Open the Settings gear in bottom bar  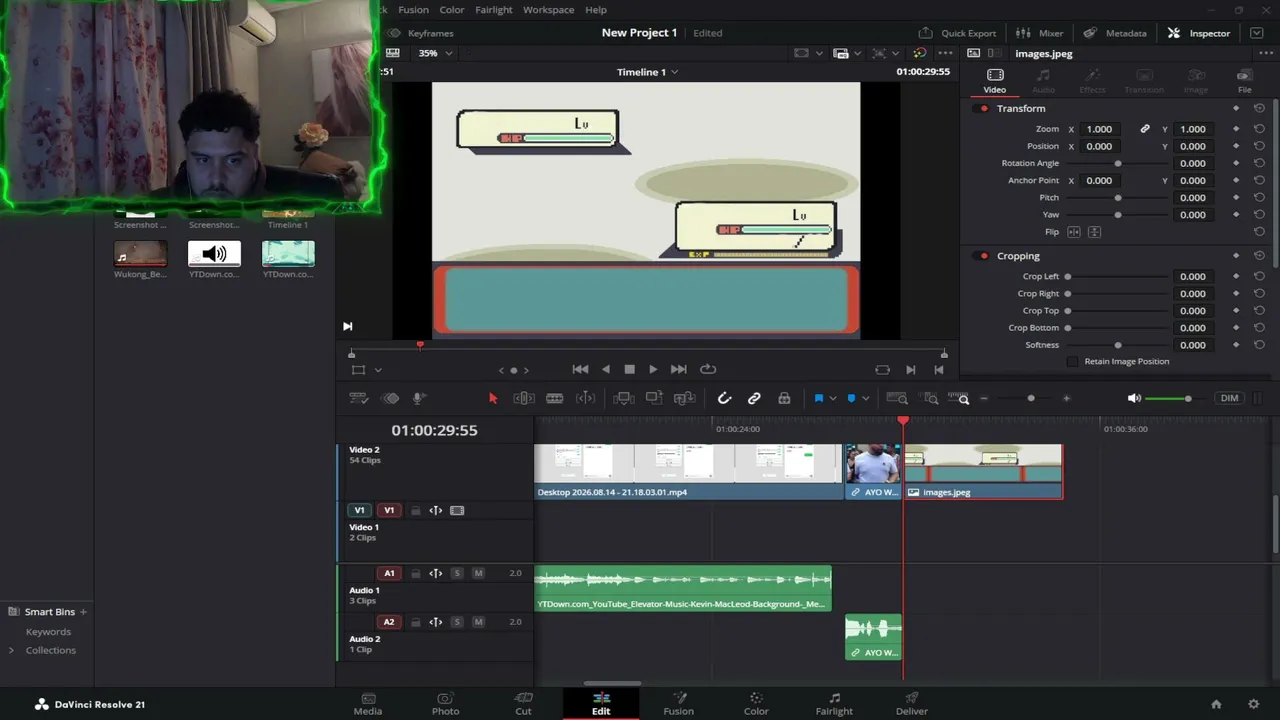pyautogui.click(x=1253, y=704)
